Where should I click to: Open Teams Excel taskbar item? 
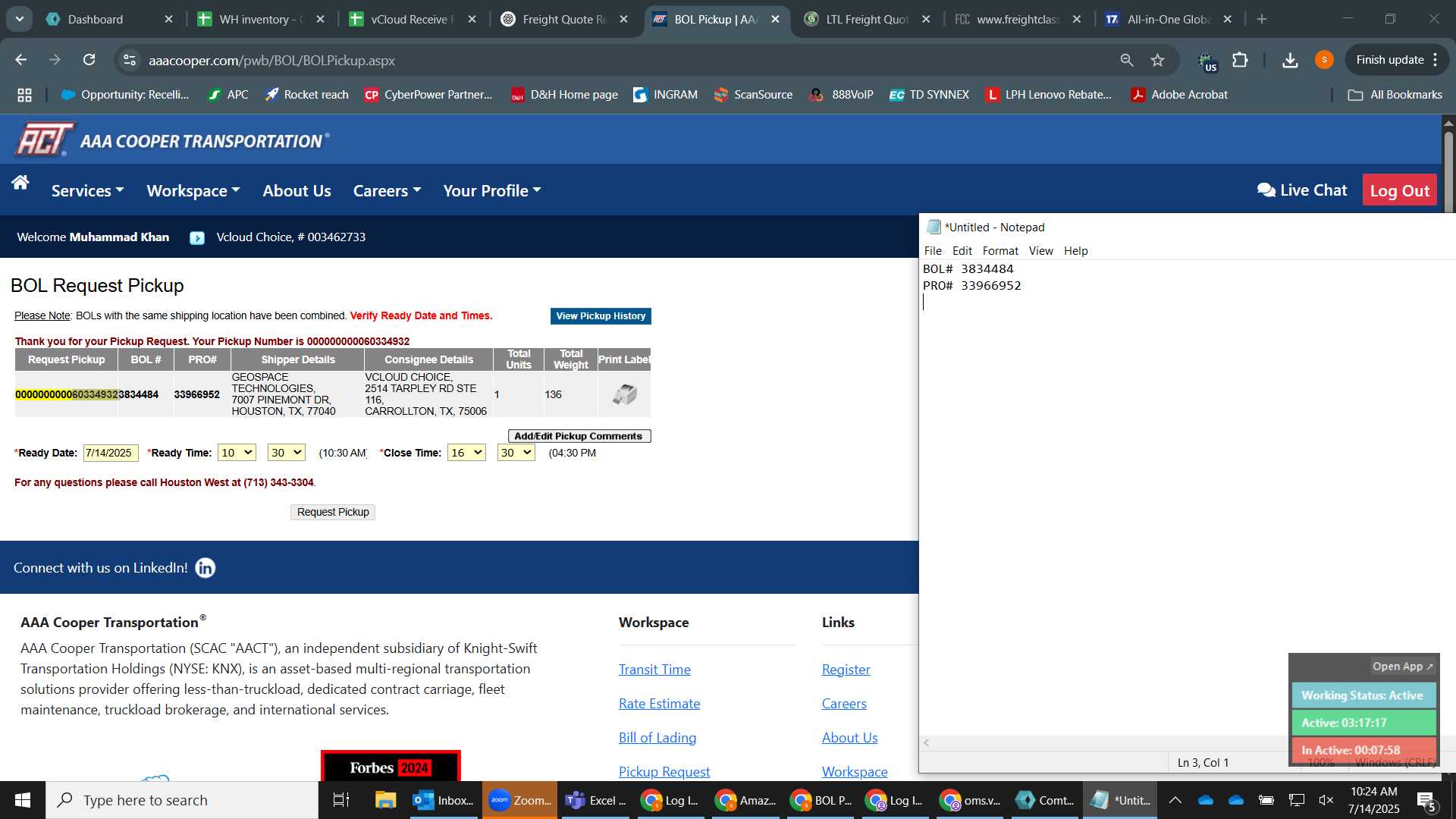click(597, 800)
